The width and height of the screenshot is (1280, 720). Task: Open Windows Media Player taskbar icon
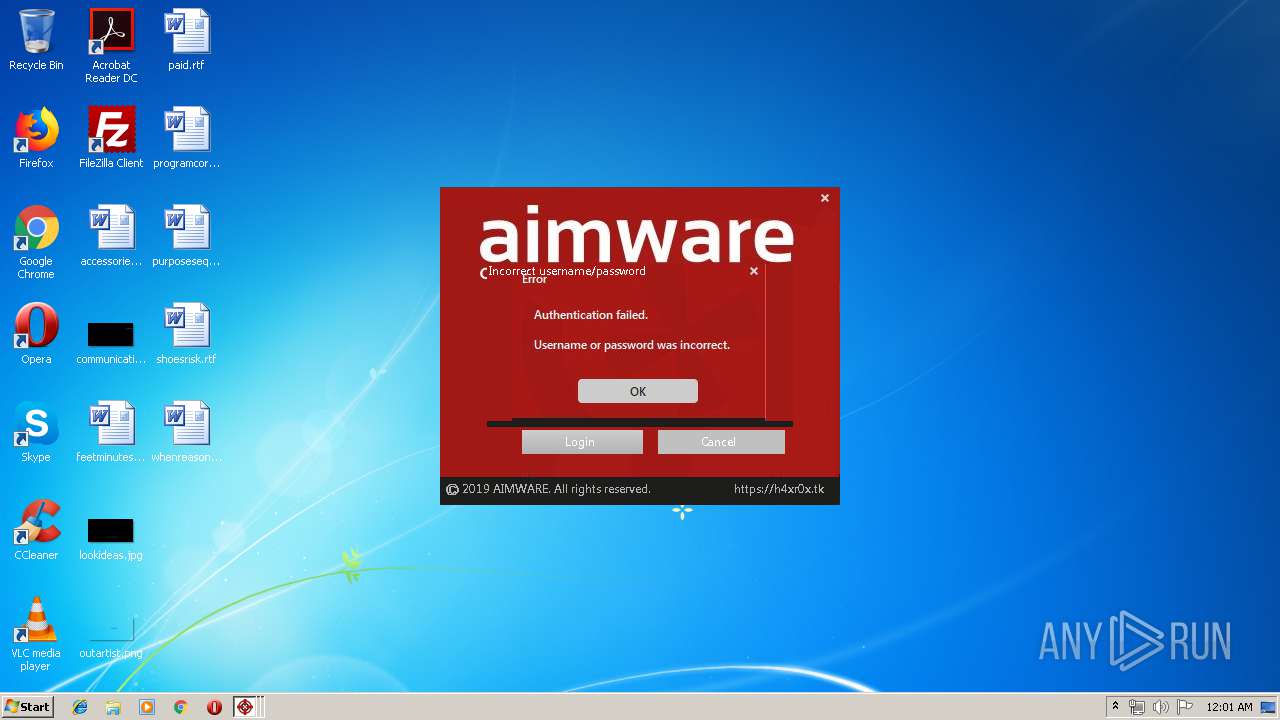pyautogui.click(x=147, y=707)
